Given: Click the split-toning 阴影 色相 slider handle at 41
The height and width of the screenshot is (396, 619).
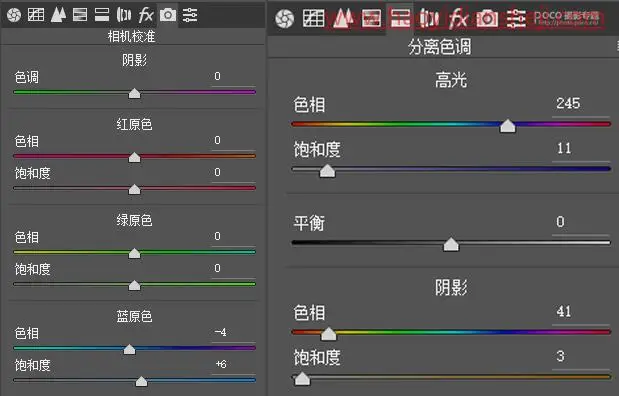Looking at the screenshot, I should click(x=328, y=334).
